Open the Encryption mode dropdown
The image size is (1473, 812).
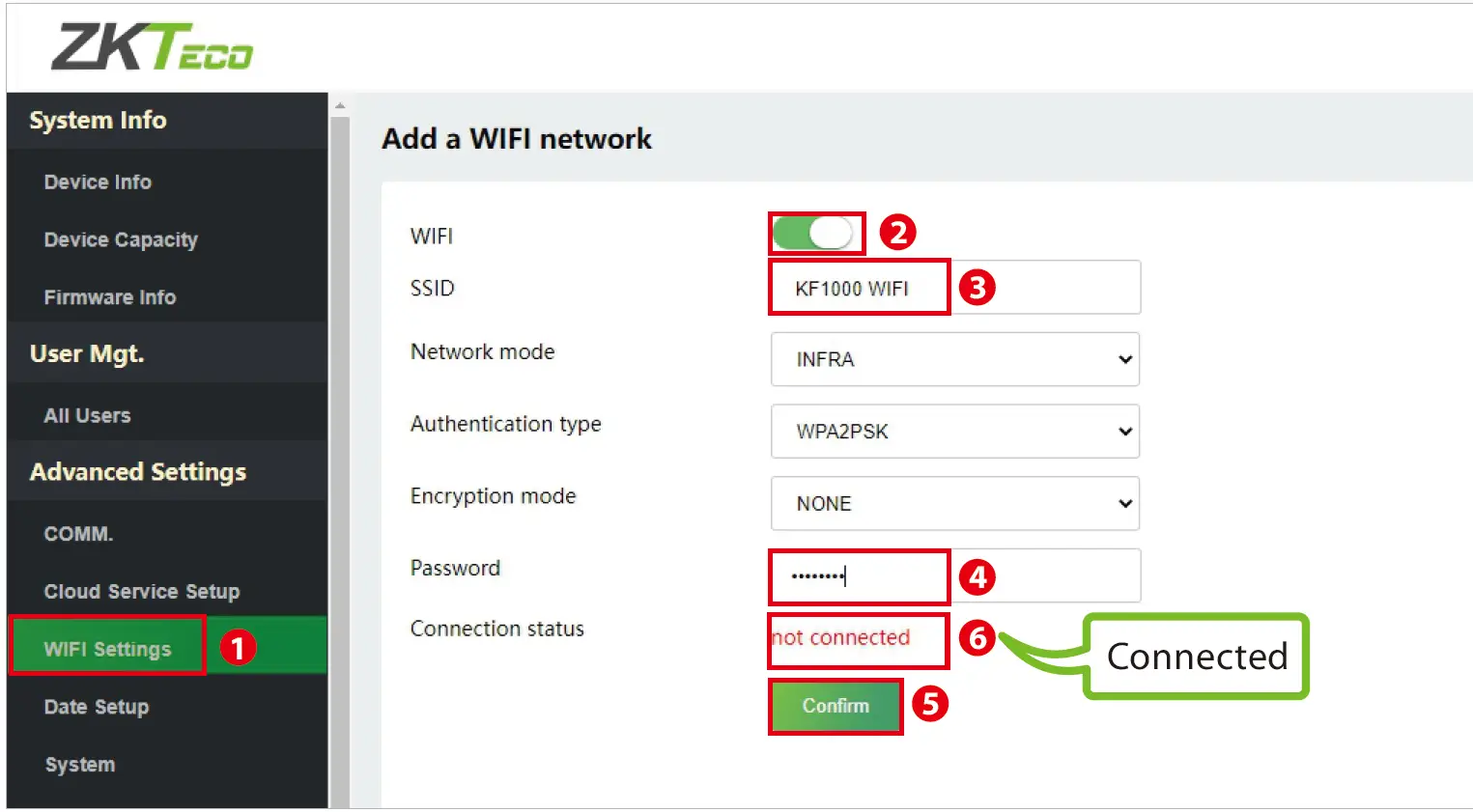(x=954, y=503)
